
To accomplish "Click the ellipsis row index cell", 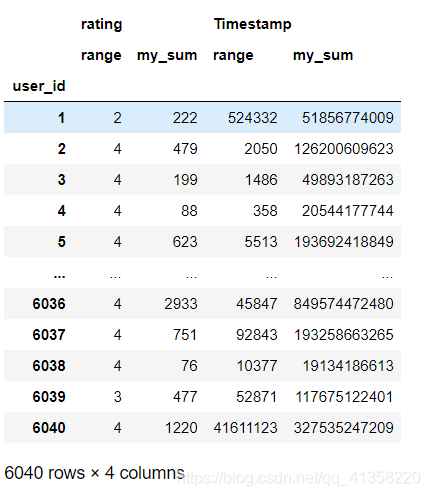I will tap(59, 276).
